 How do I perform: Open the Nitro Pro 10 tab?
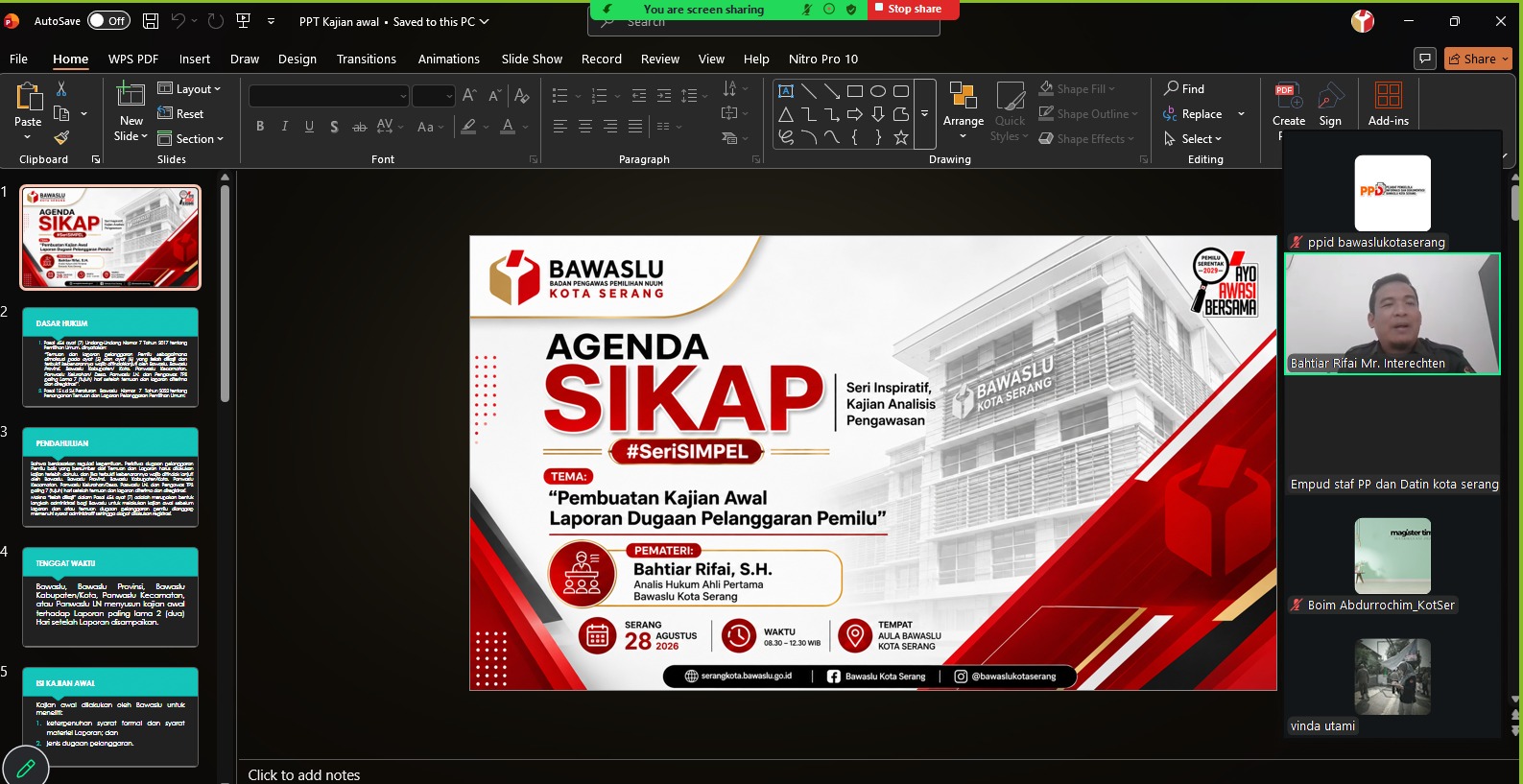(823, 59)
